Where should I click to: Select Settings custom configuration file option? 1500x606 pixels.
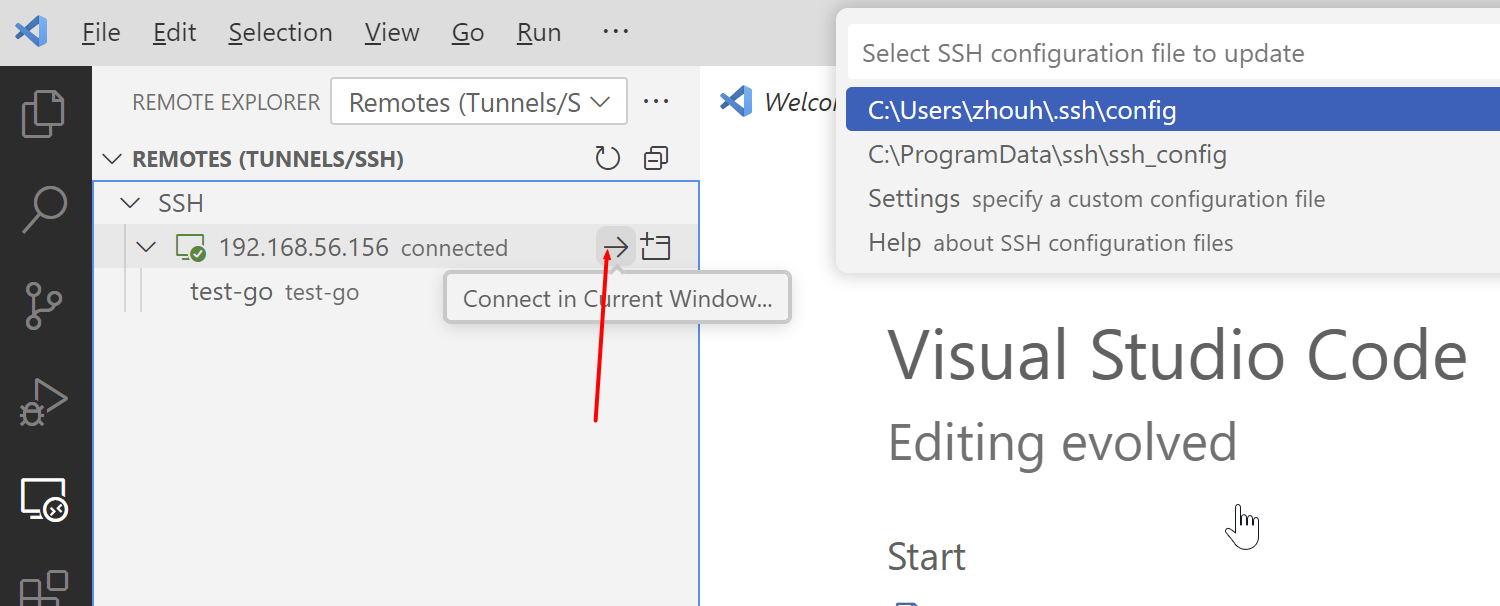click(x=1173, y=199)
